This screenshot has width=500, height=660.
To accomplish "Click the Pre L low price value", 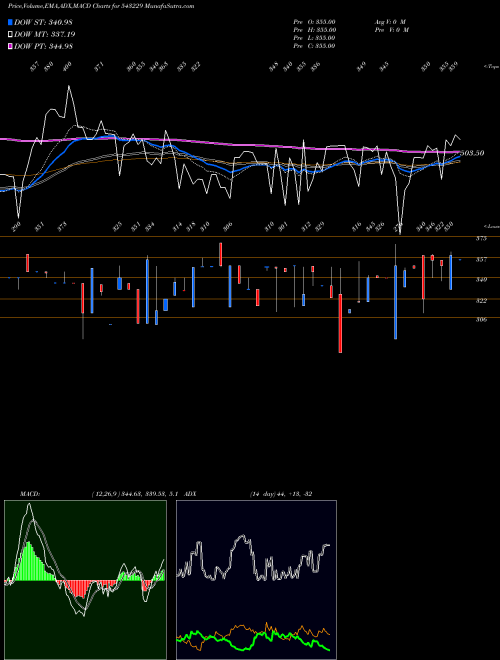I will pos(325,38).
